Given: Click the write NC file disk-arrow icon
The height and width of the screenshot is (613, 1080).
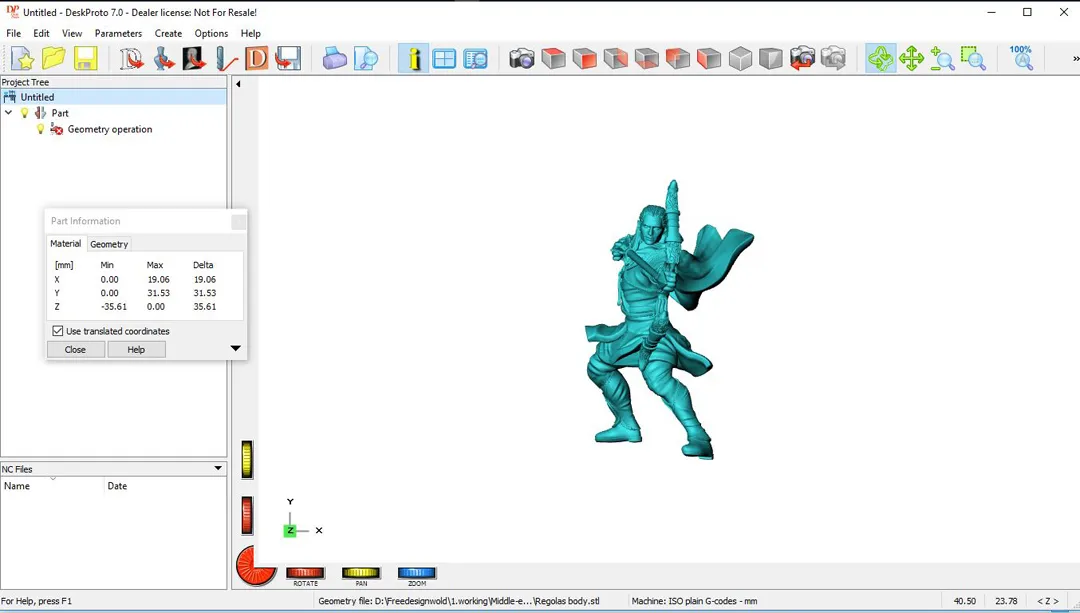Looking at the screenshot, I should tap(288, 59).
